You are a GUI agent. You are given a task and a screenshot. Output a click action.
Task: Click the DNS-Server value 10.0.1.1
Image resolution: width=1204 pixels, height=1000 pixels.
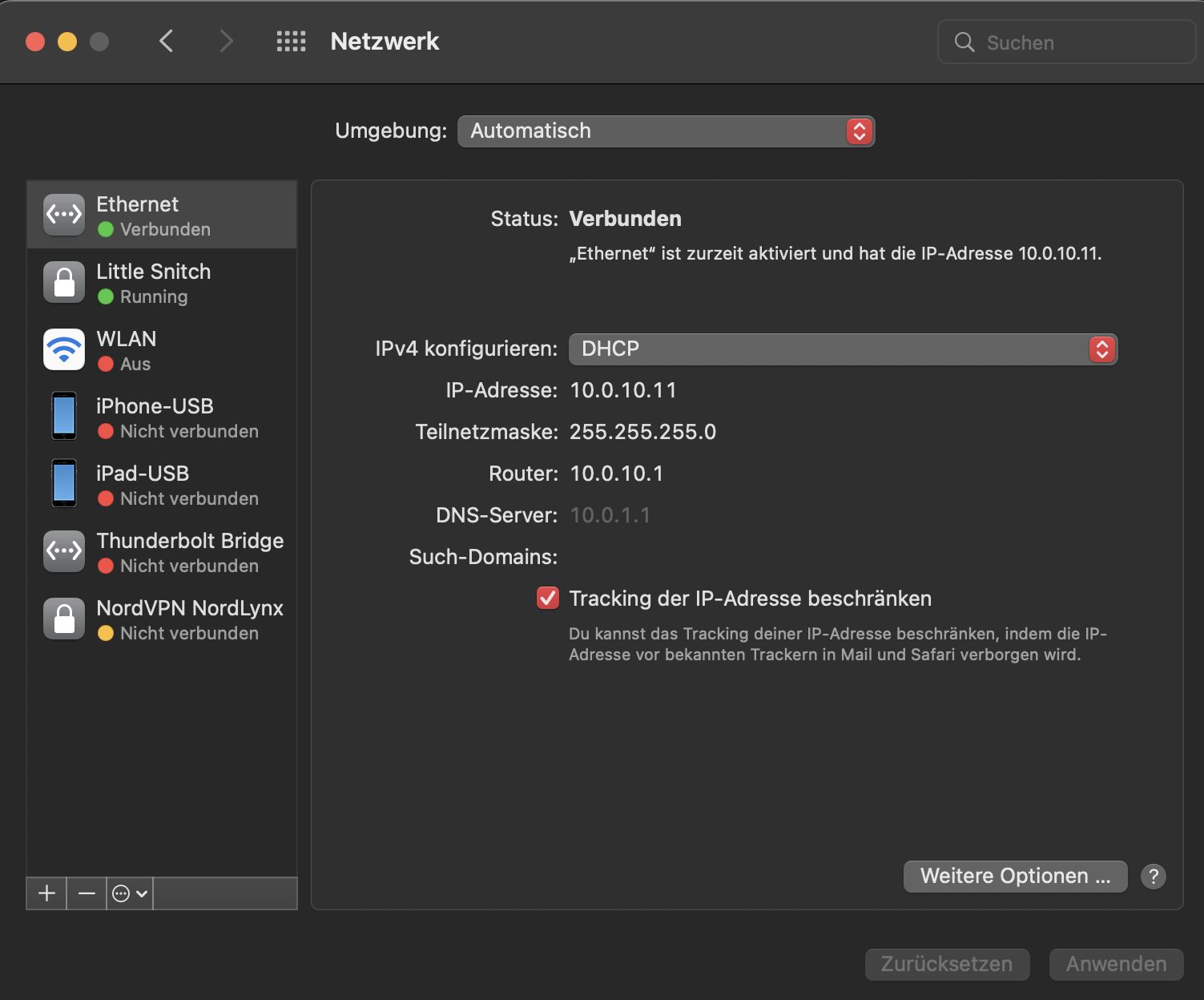coord(610,515)
